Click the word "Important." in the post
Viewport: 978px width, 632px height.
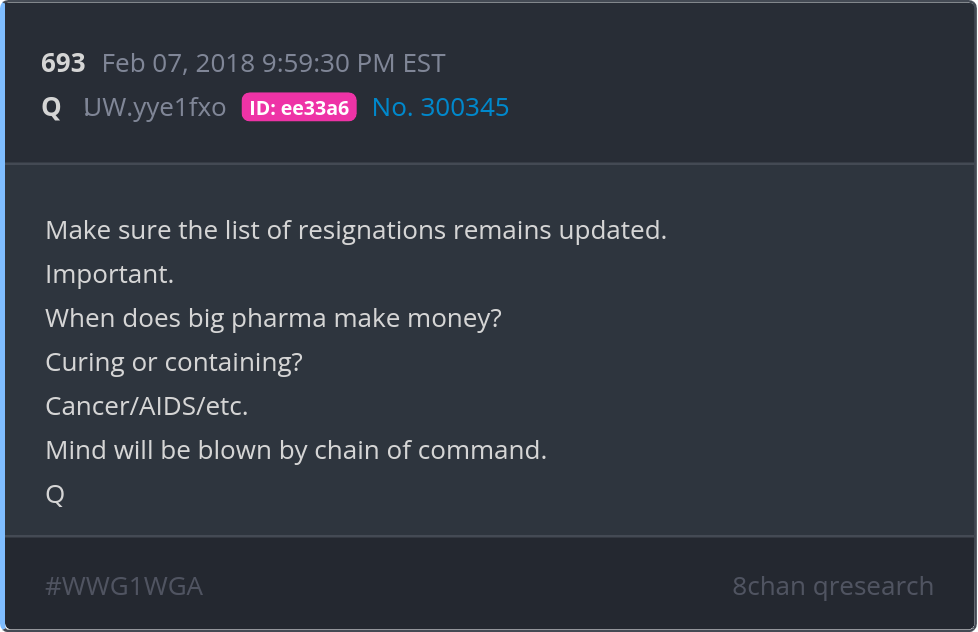click(x=110, y=274)
